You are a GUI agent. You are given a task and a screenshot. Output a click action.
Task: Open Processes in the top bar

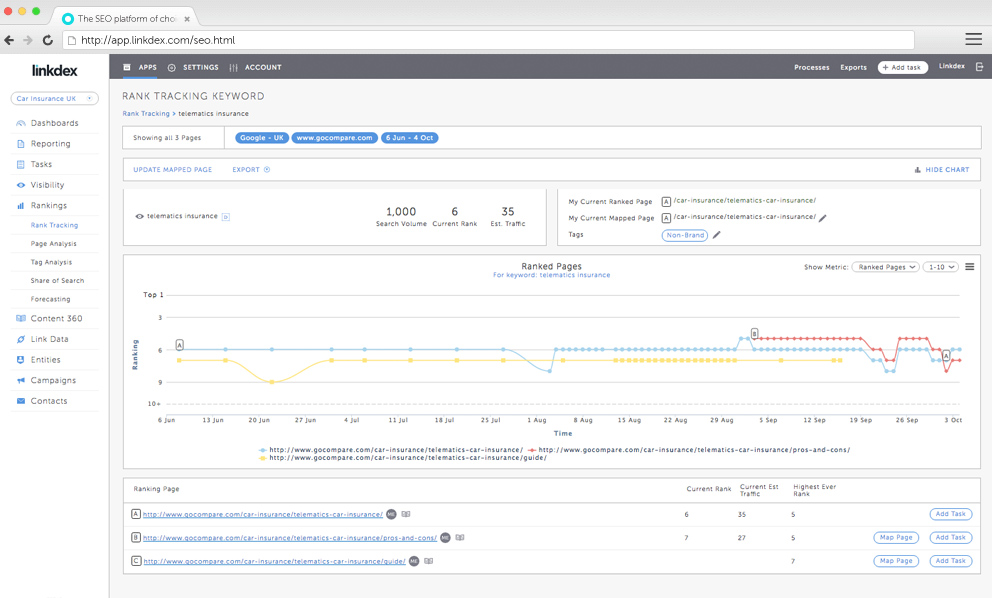[812, 67]
